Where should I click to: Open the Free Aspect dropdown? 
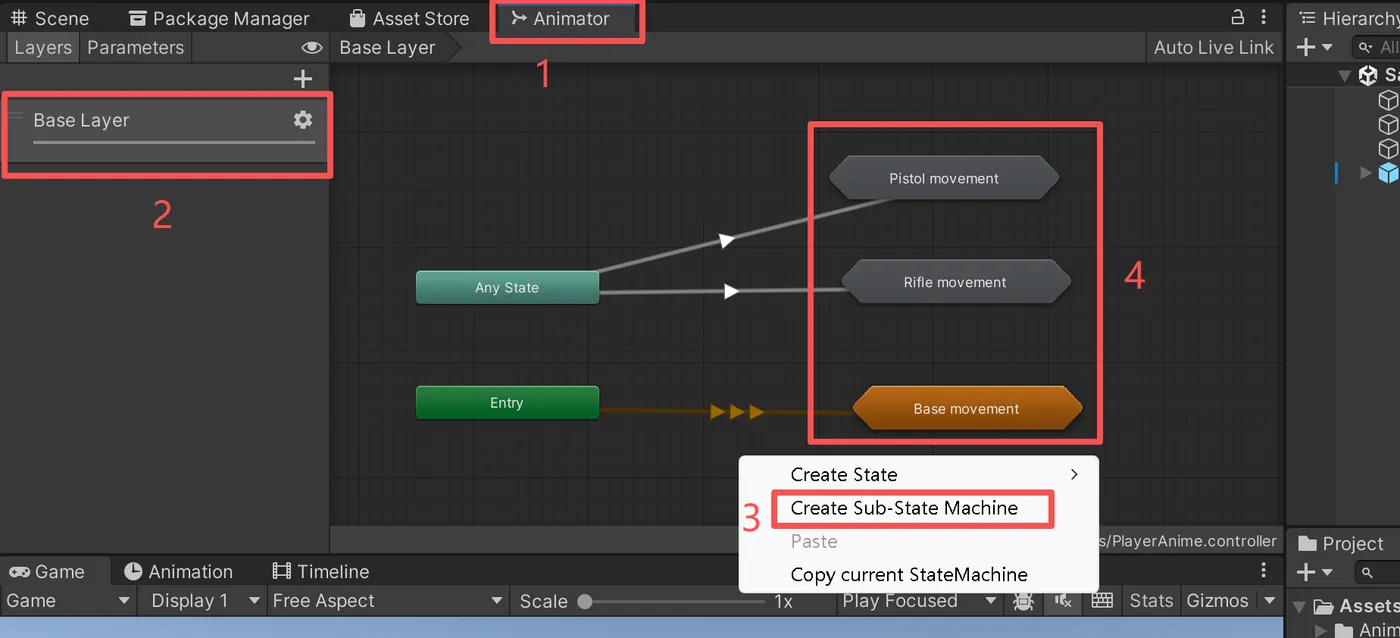click(387, 601)
